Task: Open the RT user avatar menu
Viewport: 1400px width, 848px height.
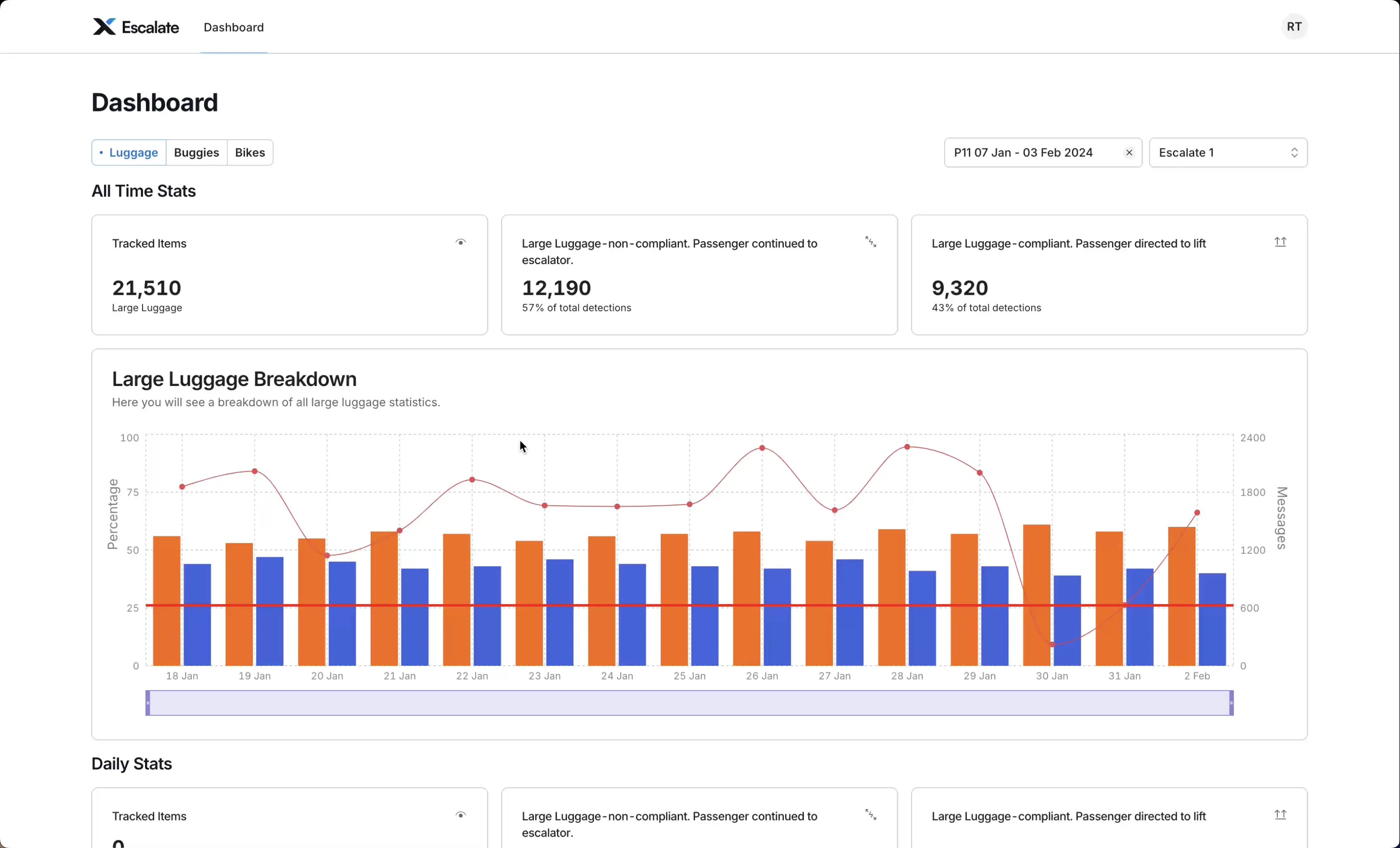Action: coord(1294,27)
